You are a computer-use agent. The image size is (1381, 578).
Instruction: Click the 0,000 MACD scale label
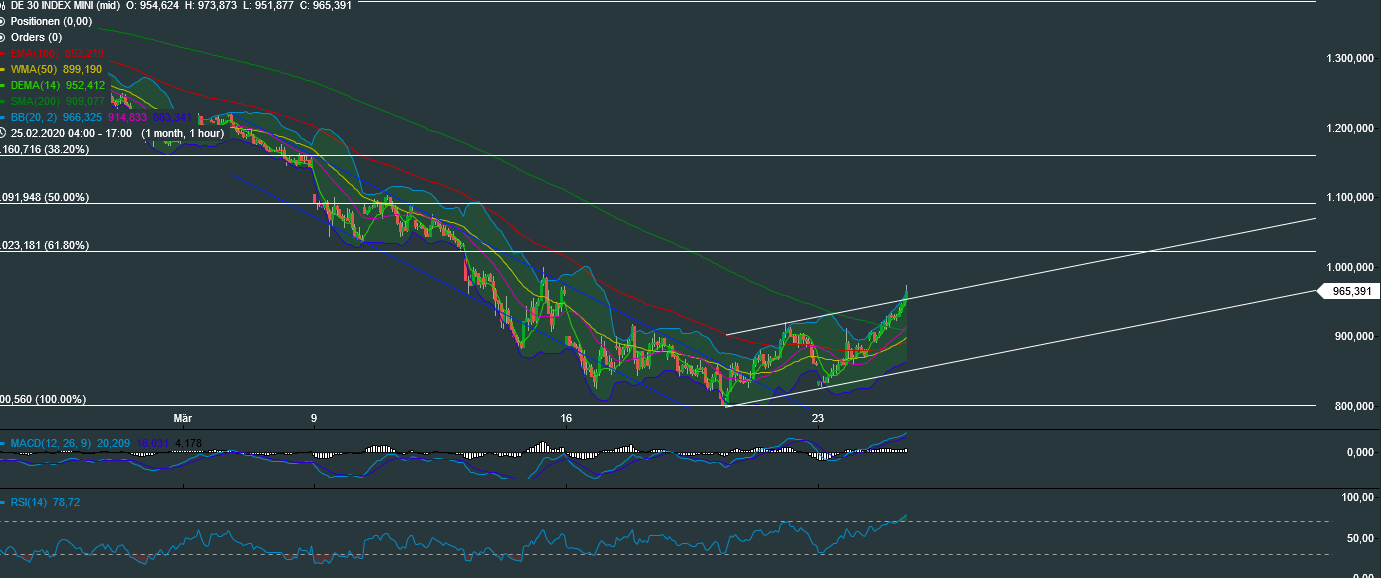point(1361,452)
